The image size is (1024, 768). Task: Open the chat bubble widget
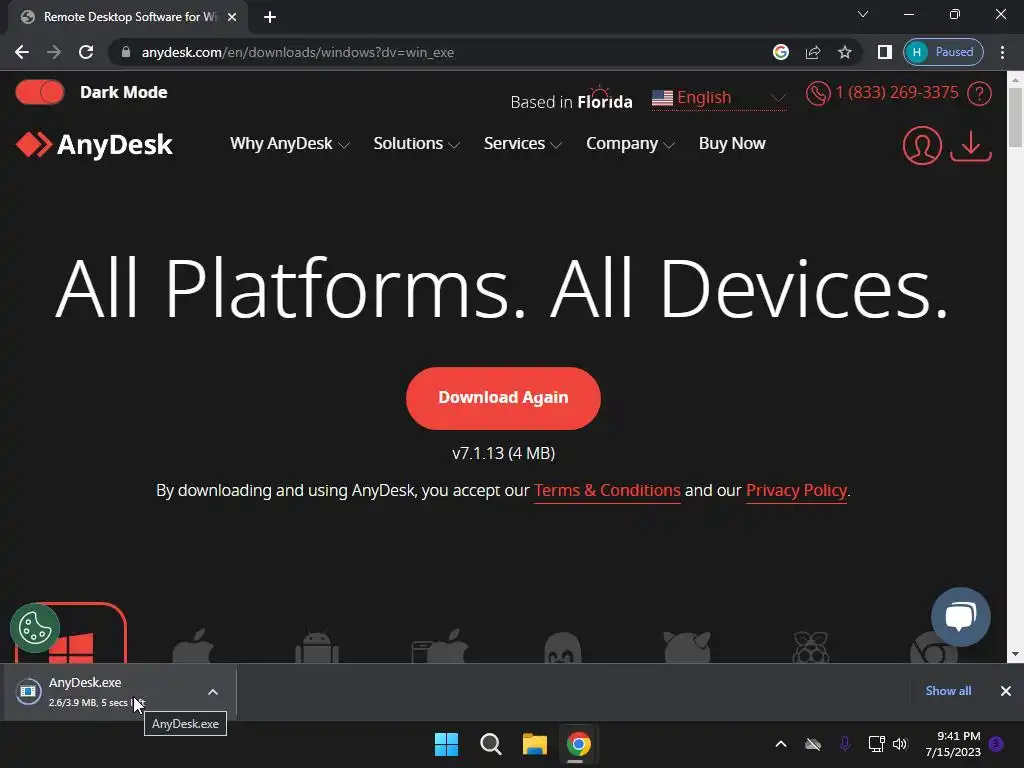click(961, 616)
